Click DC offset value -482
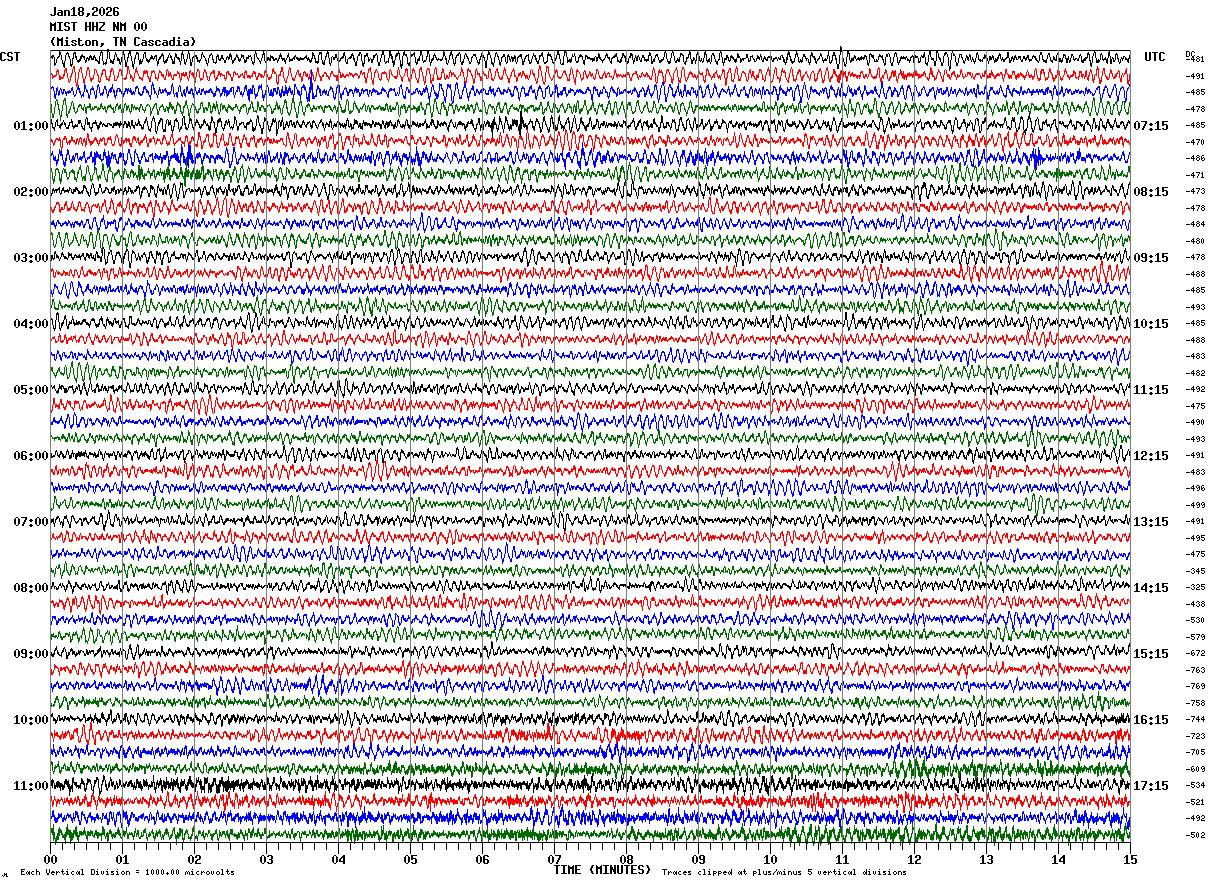 pos(1195,373)
